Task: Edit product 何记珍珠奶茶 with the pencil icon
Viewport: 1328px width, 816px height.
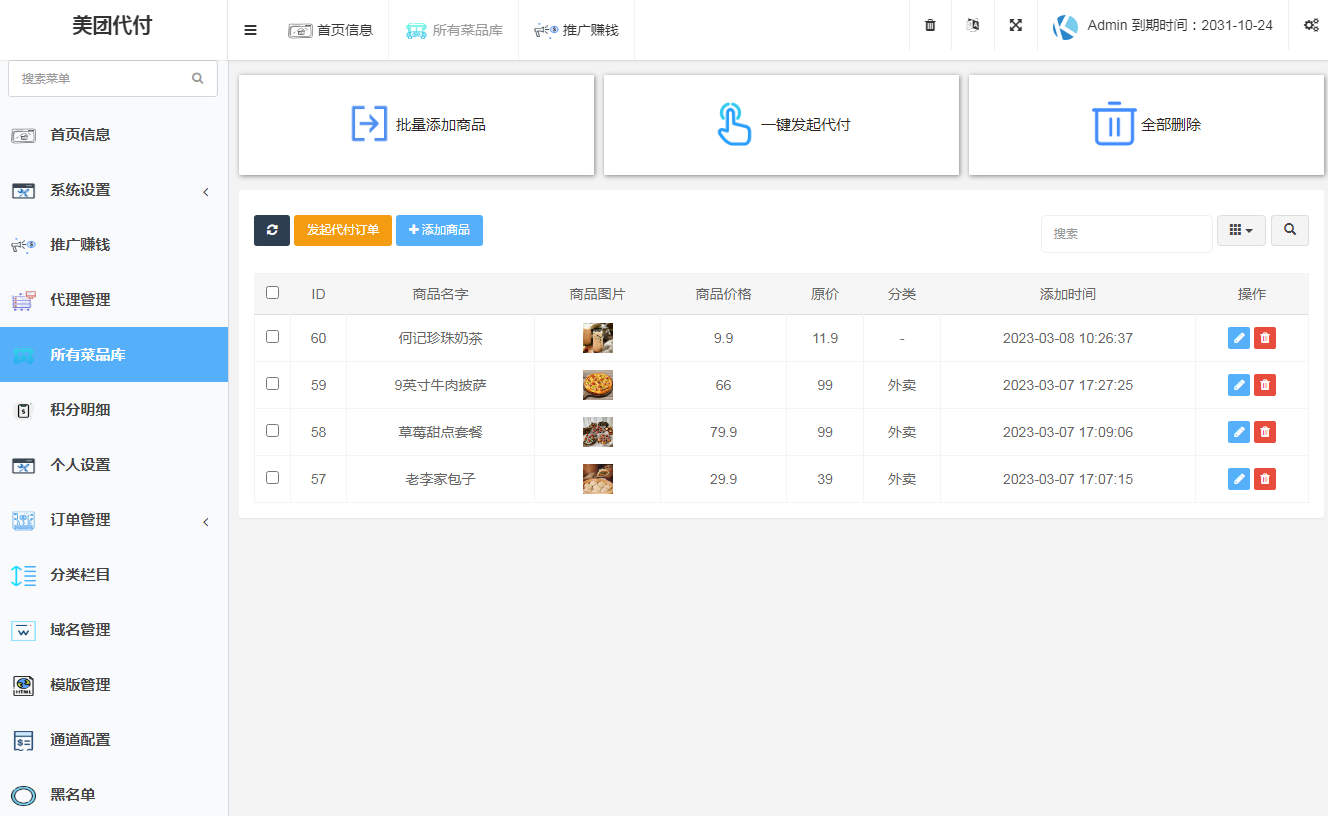Action: click(1238, 338)
